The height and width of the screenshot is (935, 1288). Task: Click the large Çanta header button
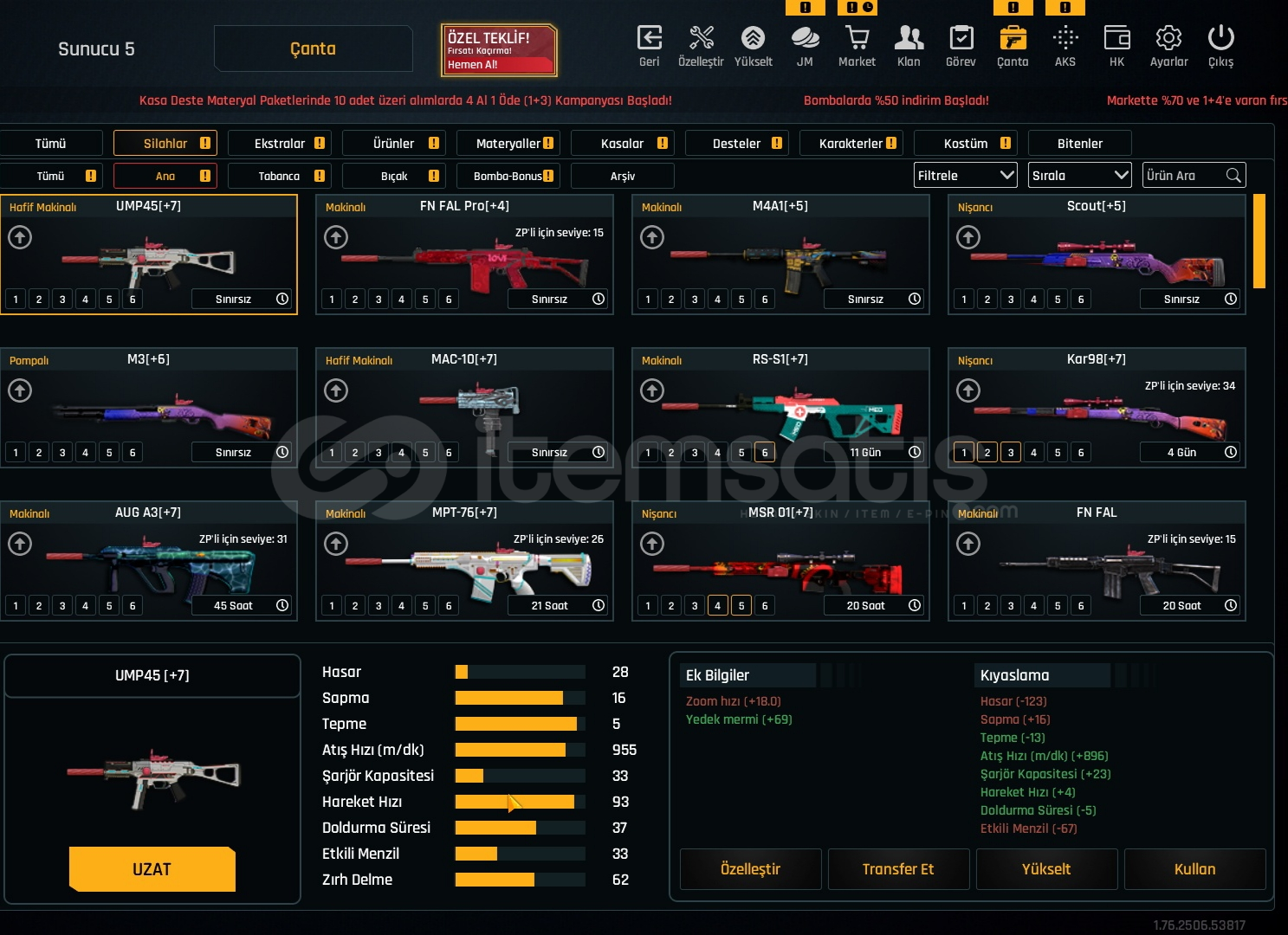[314, 48]
